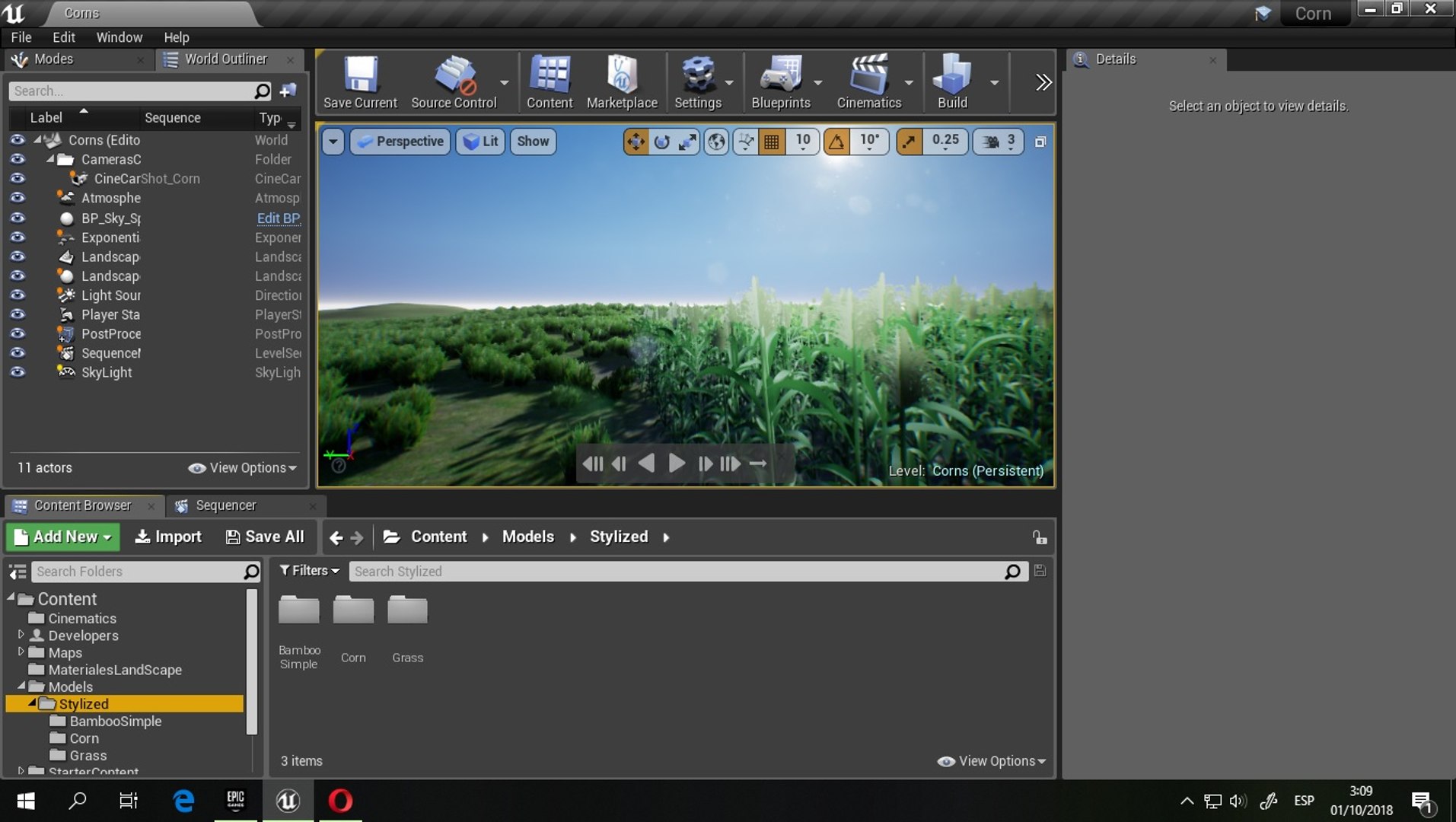Click the Save Current toolbar icon
Screen dimensions: 1456x822
click(x=360, y=82)
